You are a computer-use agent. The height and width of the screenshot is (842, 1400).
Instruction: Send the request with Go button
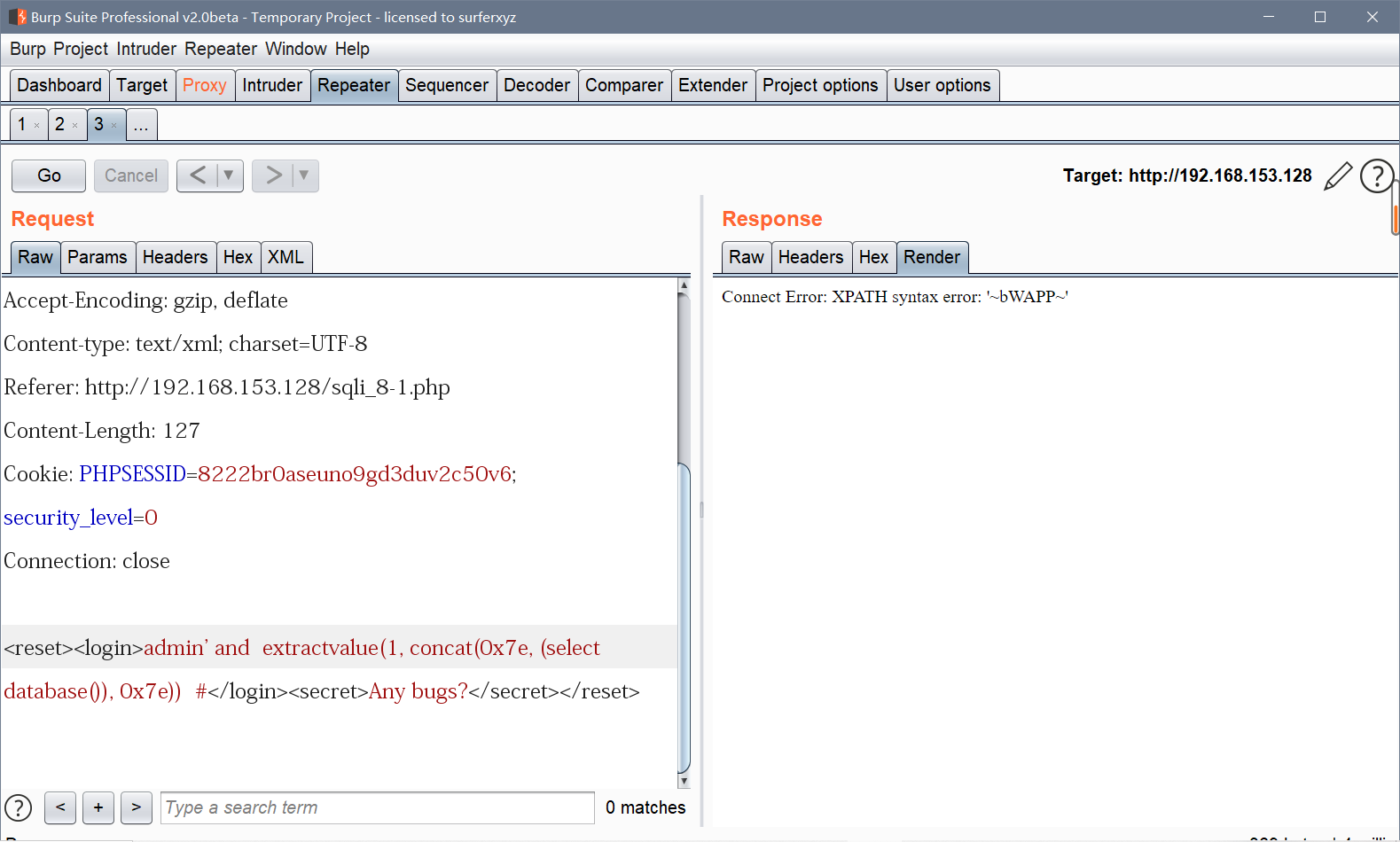(x=49, y=175)
